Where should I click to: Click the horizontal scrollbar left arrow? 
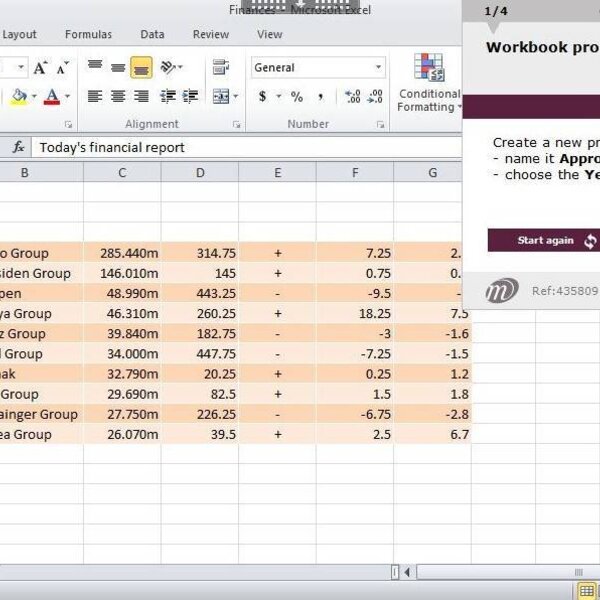pyautogui.click(x=407, y=572)
